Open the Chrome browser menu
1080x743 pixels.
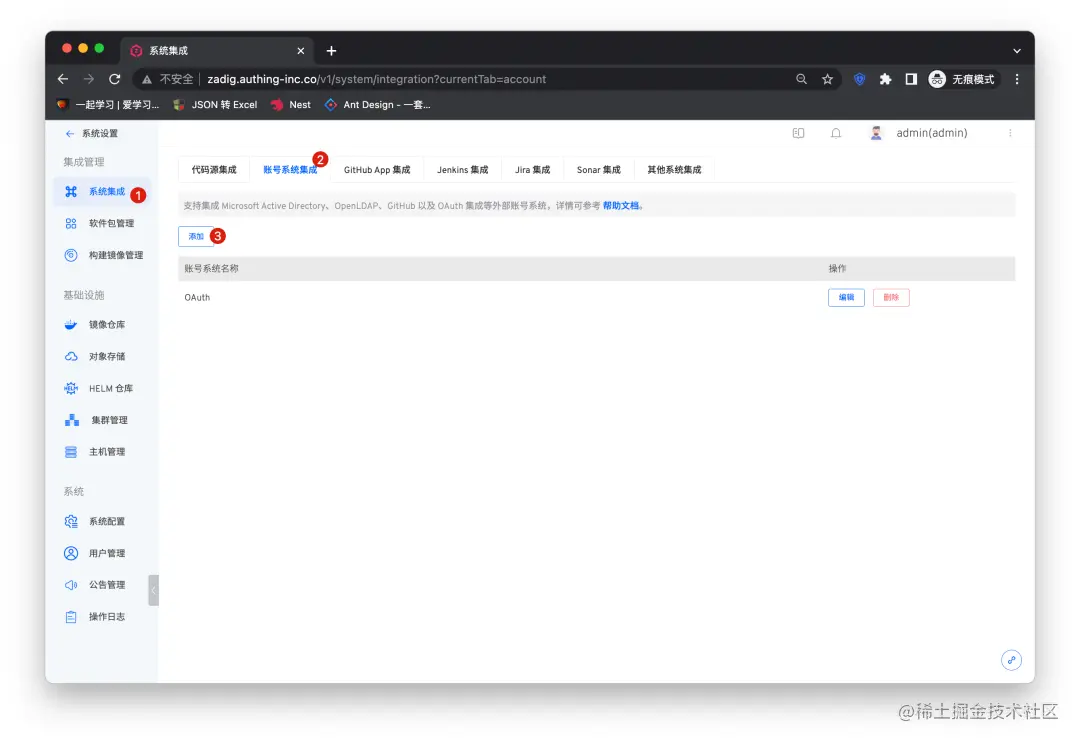pos(1017,79)
